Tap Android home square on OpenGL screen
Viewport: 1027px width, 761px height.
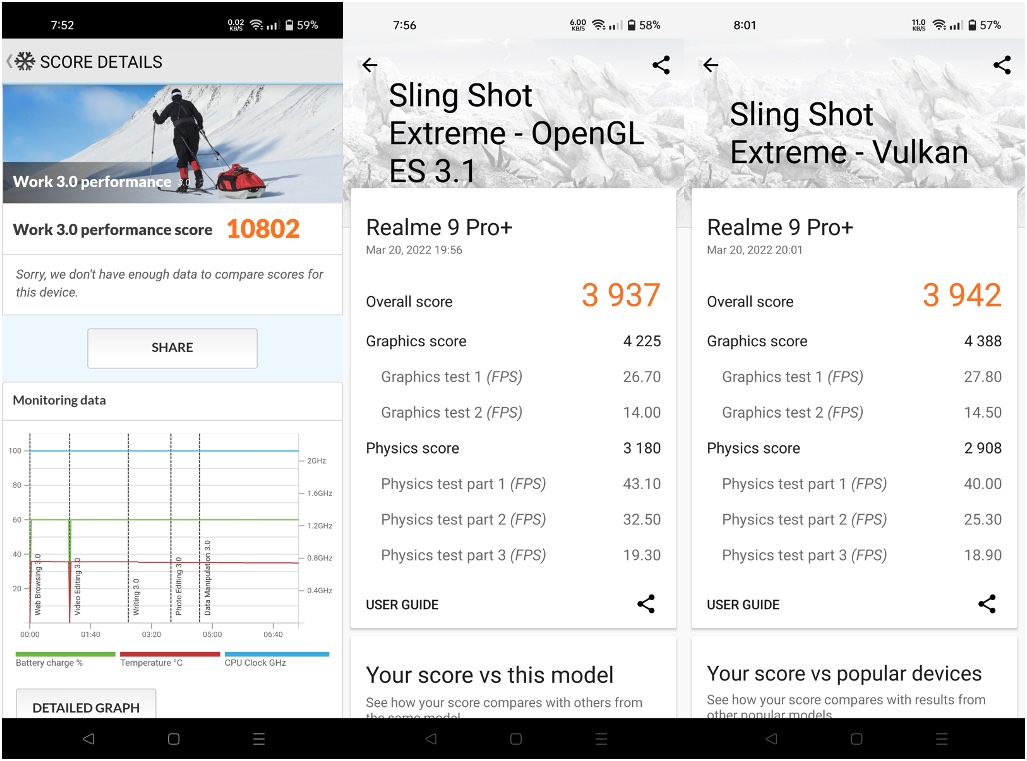[x=516, y=739]
